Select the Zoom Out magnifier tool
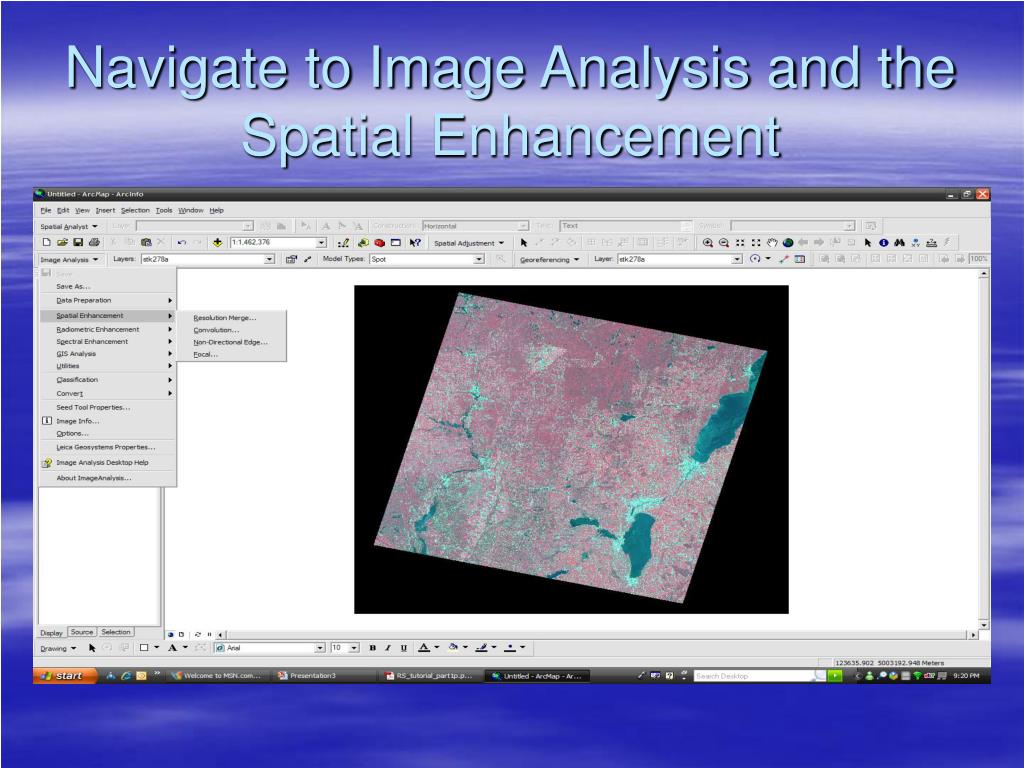This screenshot has height=768, width=1024. coord(724,242)
